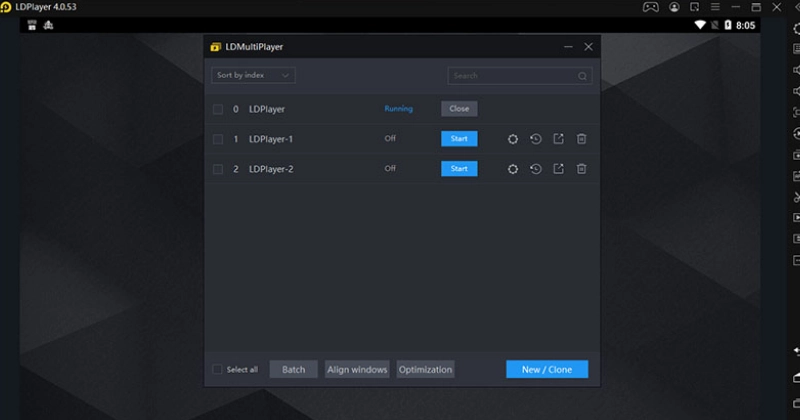Click the Optimization button
This screenshot has width=800, height=420.
pyautogui.click(x=425, y=369)
